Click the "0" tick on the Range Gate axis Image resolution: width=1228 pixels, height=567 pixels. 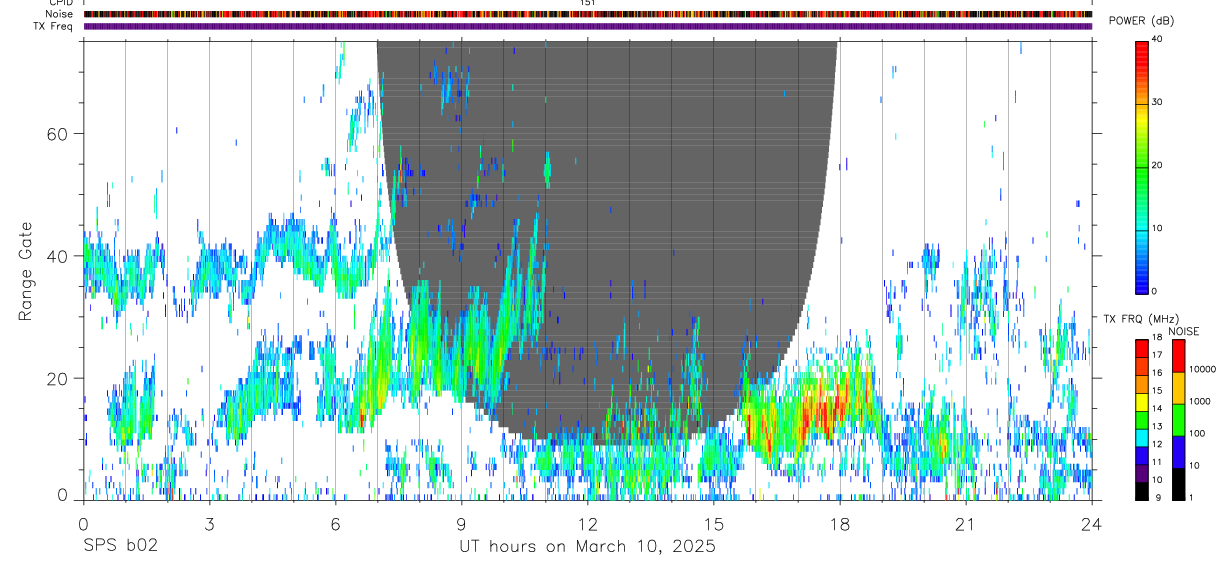pyautogui.click(x=62, y=496)
